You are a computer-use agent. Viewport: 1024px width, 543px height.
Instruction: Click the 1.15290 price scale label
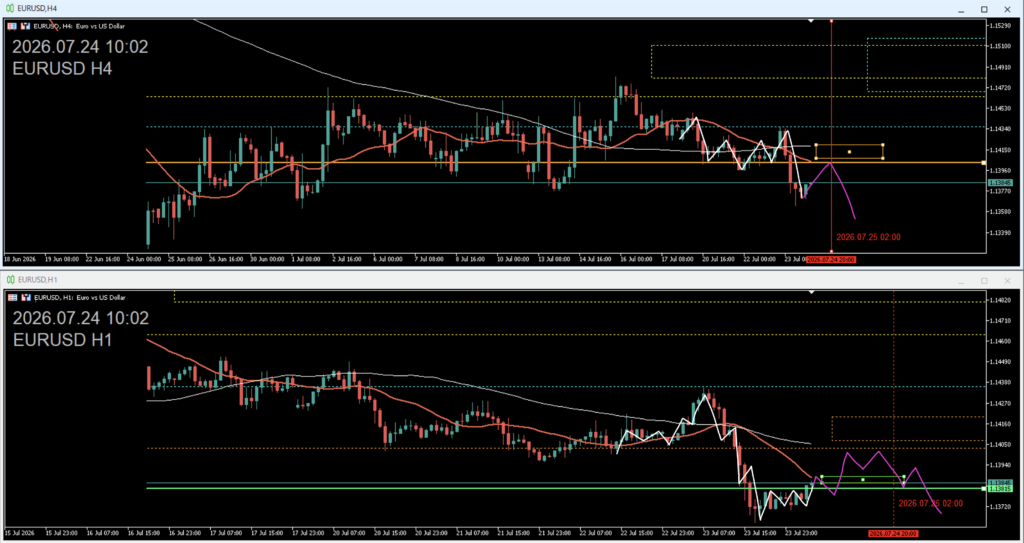[x=998, y=25]
